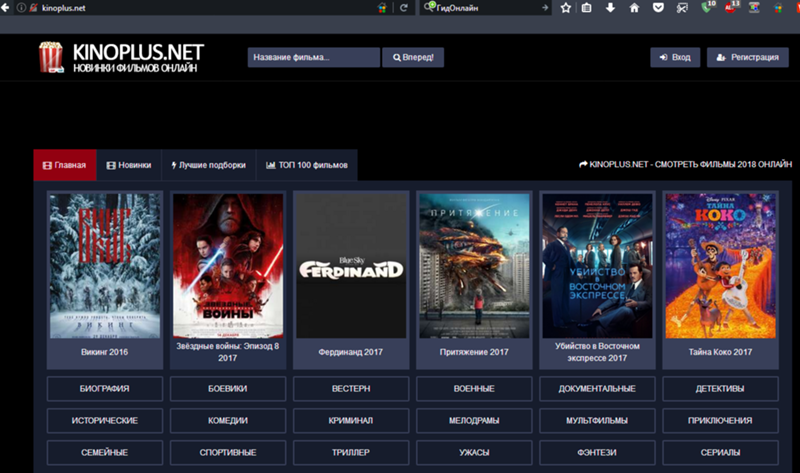Open the Викинг 2016 poster

[105, 265]
